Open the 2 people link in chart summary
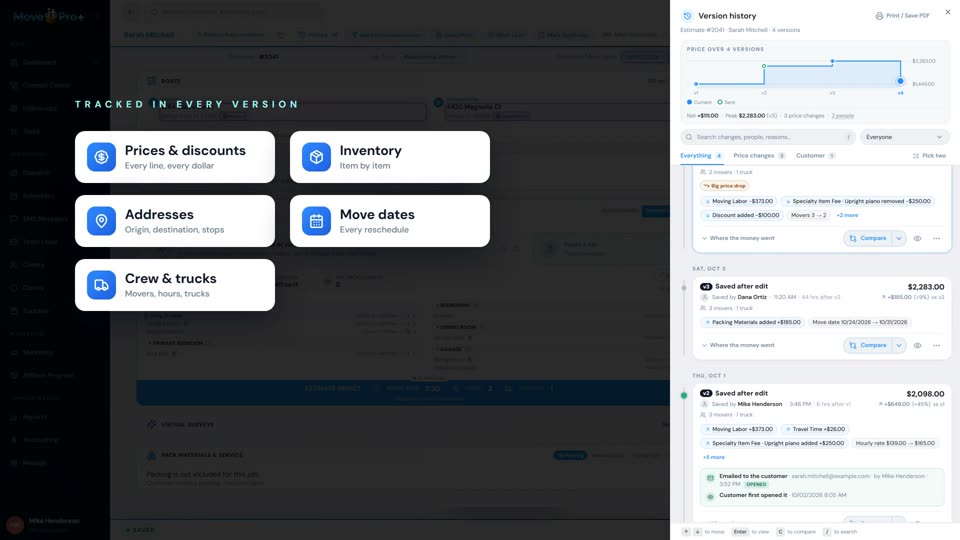The height and width of the screenshot is (540, 960). 842,116
